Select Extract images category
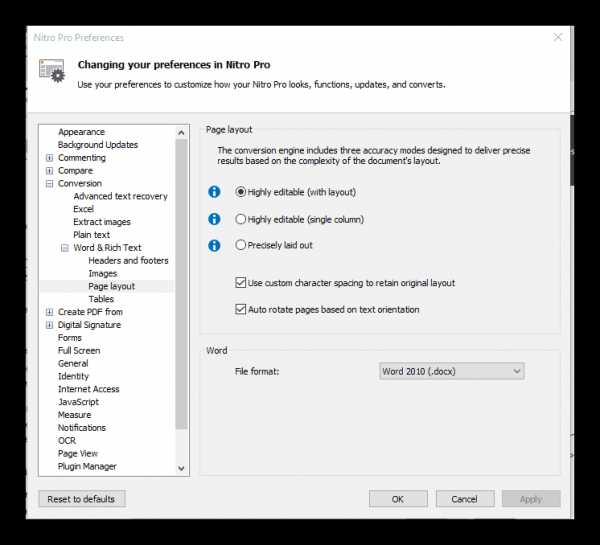The width and height of the screenshot is (600, 545). click(102, 222)
